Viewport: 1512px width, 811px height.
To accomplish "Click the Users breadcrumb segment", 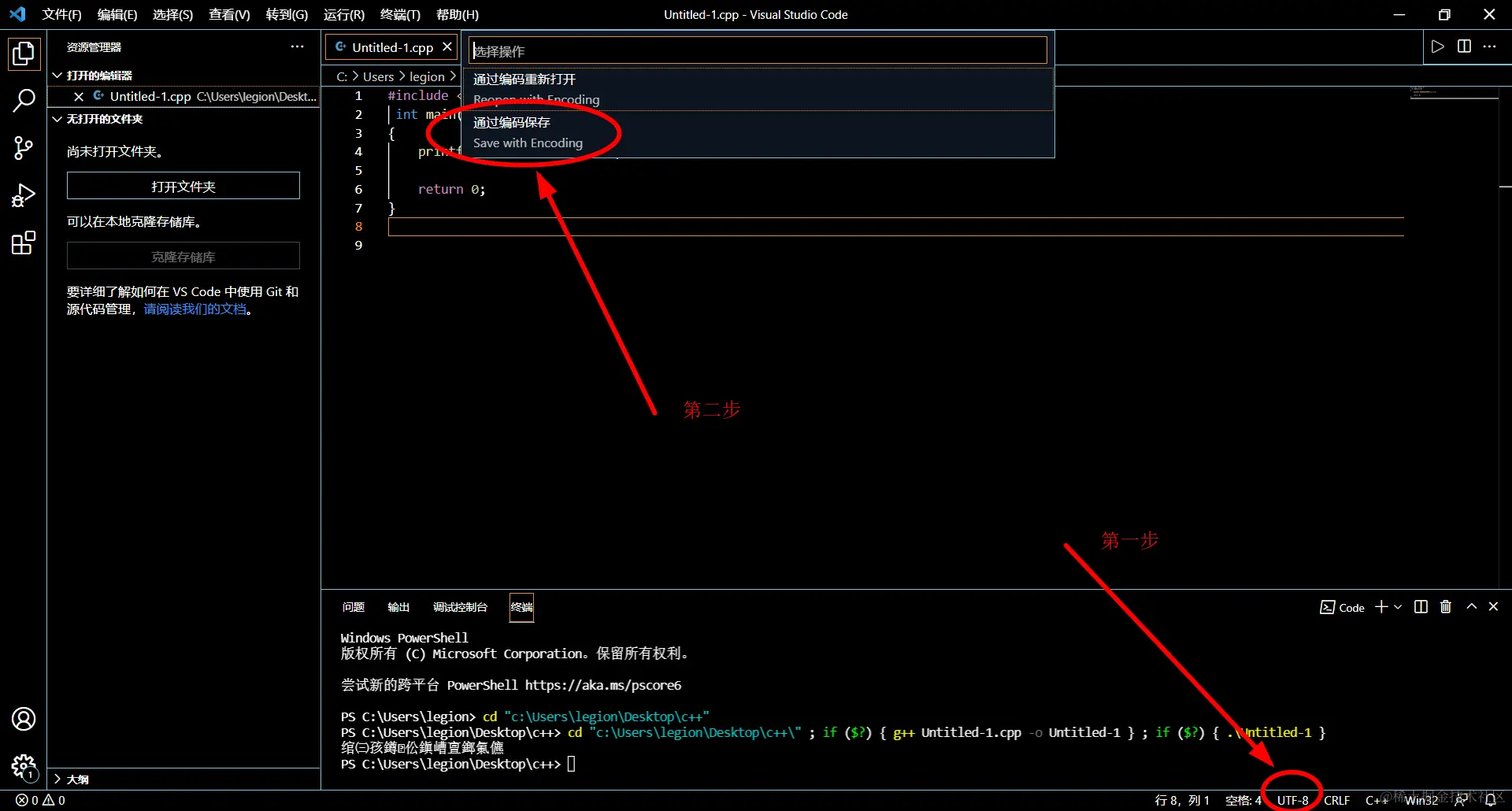I will coord(378,76).
